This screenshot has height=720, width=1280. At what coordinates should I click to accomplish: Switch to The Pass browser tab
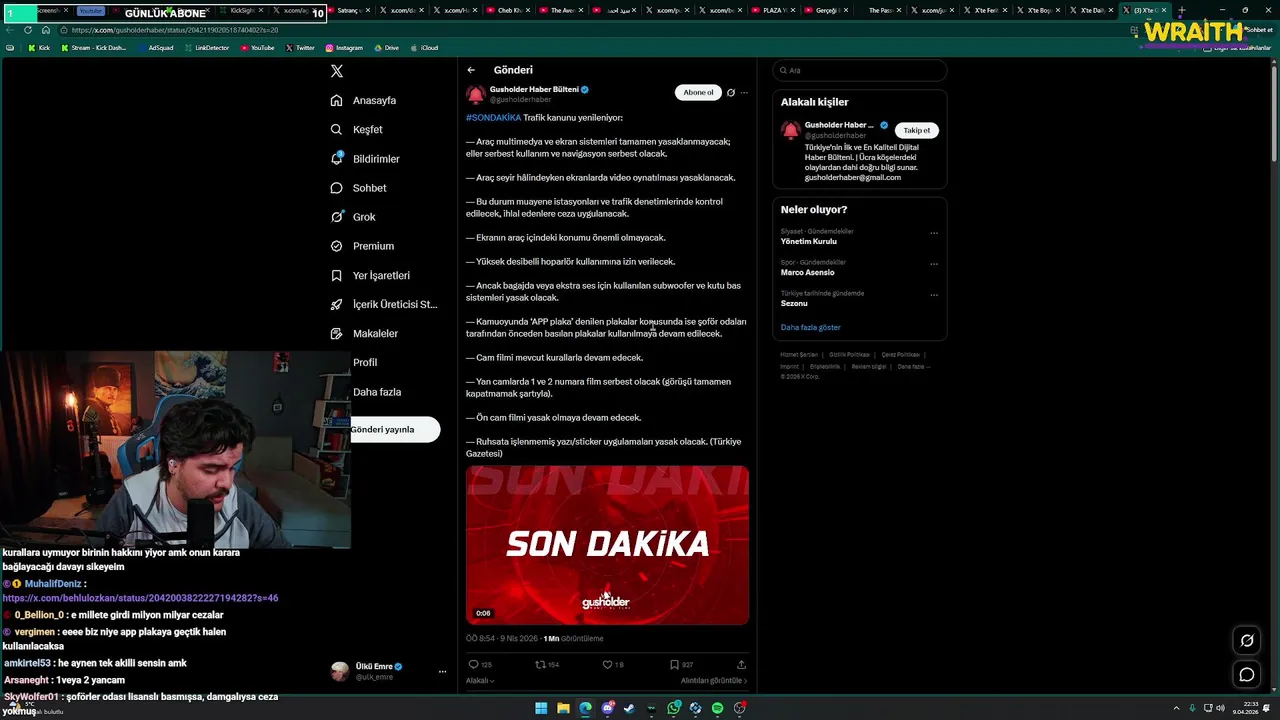pyautogui.click(x=881, y=10)
